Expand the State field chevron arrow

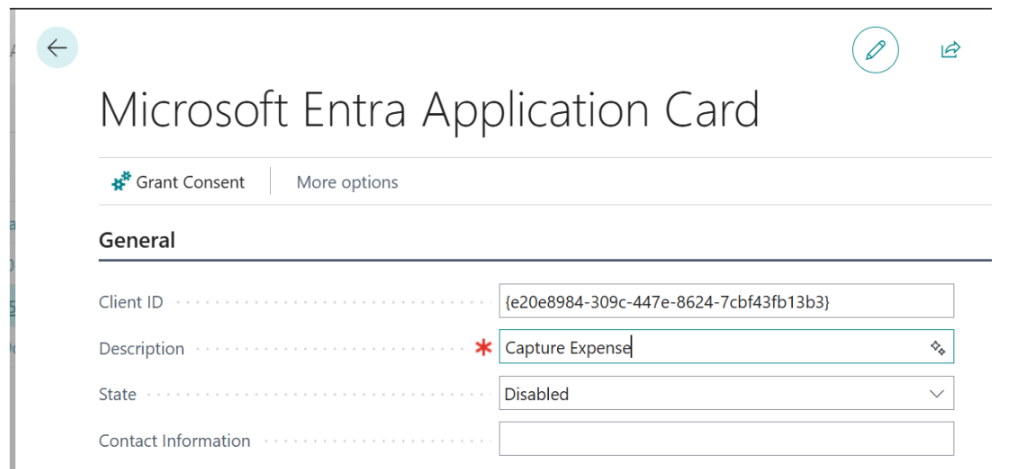click(x=937, y=394)
